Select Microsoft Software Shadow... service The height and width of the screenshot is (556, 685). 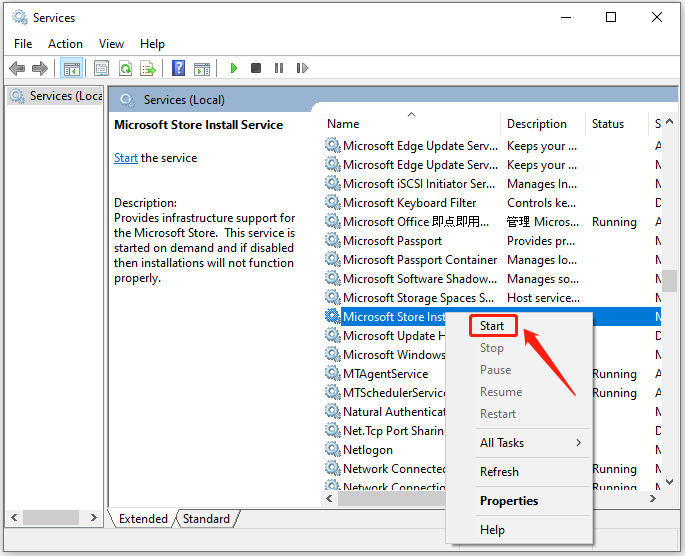pyautogui.click(x=492, y=278)
